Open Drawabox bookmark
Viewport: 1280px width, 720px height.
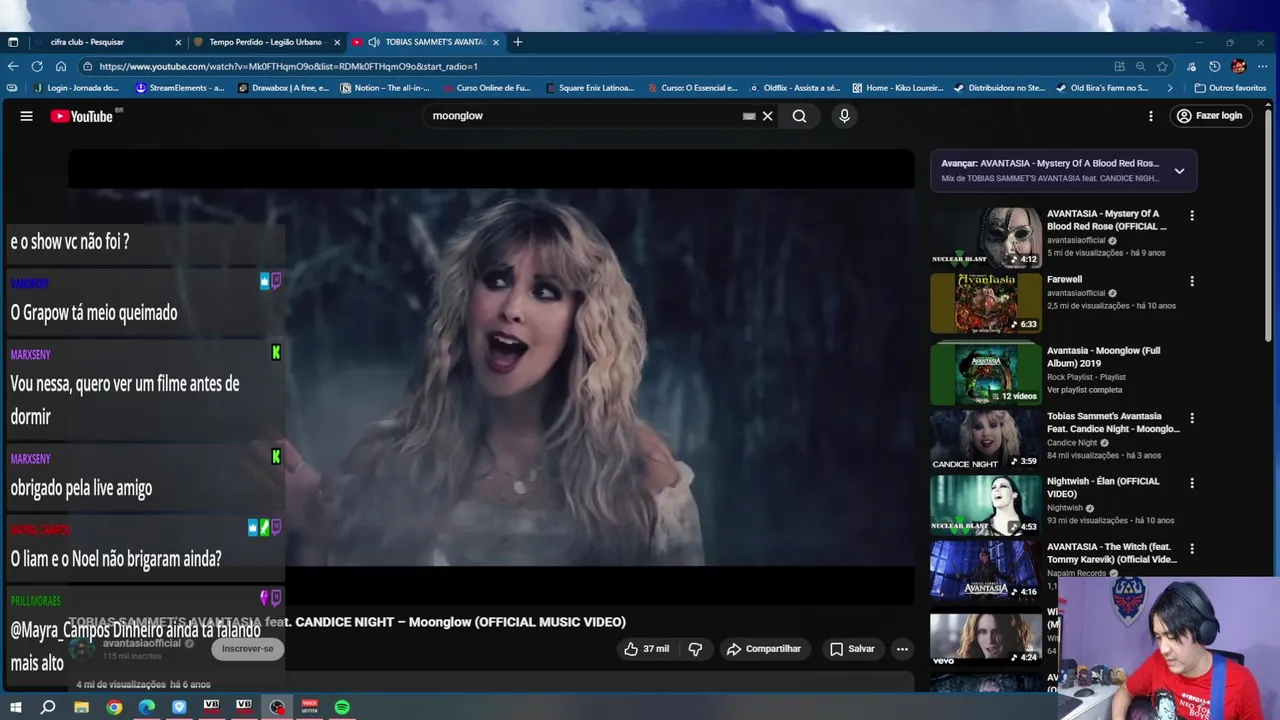point(284,88)
